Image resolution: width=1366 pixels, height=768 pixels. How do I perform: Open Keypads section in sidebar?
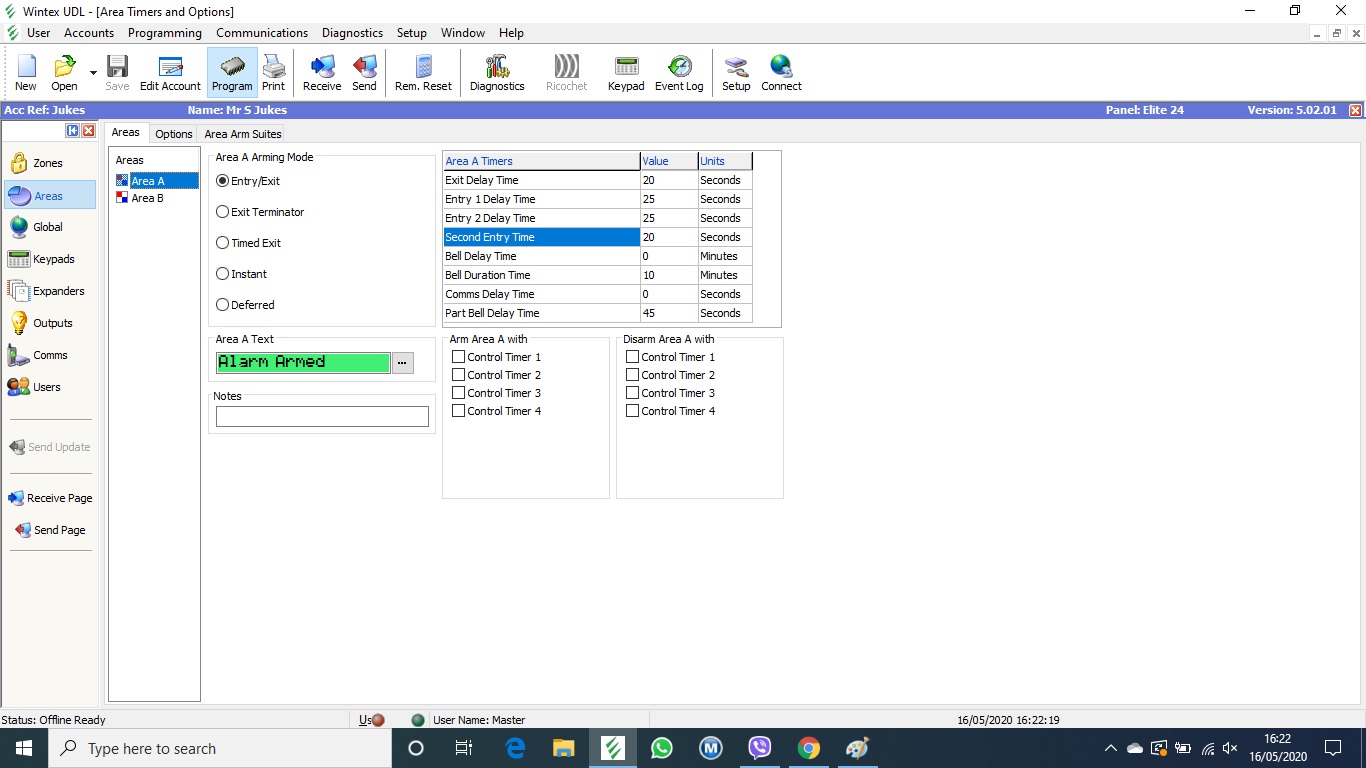click(49, 259)
